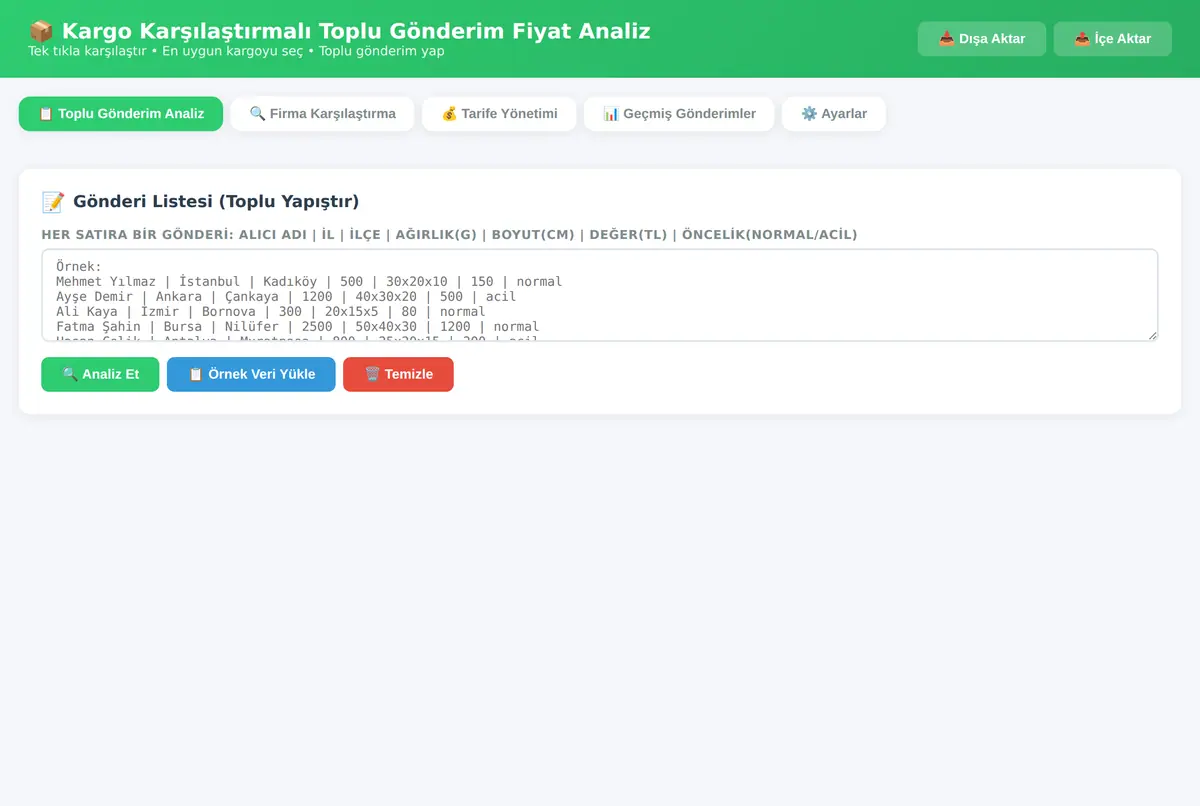Viewport: 1200px width, 806px height.
Task: Load sample data with Örnek Veri Yükle
Action: coord(251,374)
